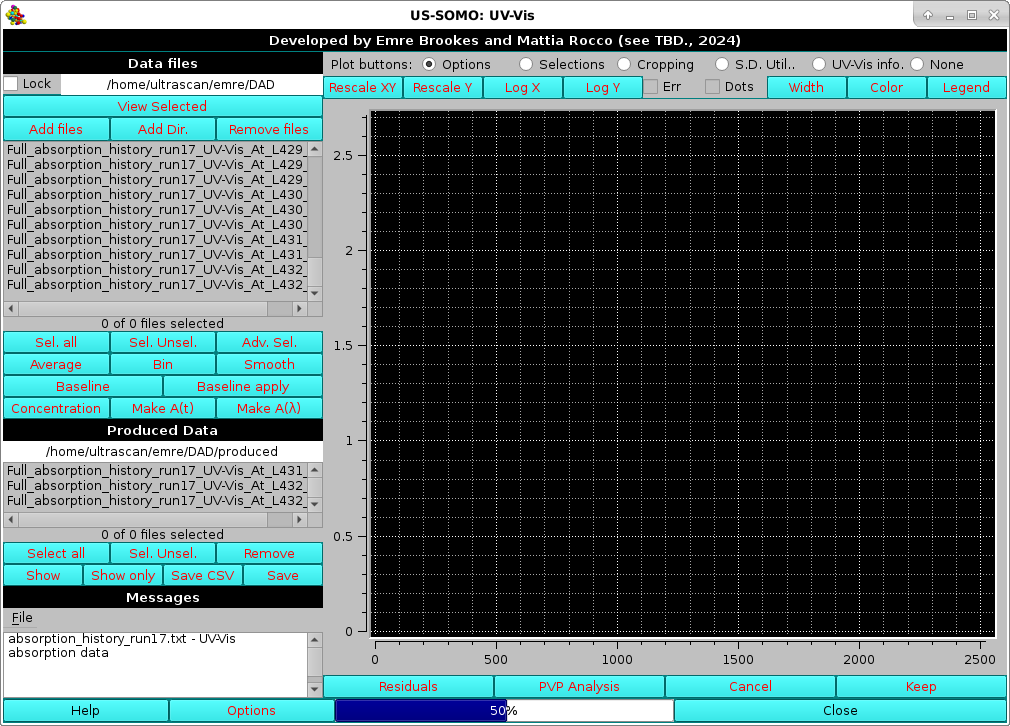Open the plot Color settings
Screen dimensions: 1010x726
click(x=885, y=87)
